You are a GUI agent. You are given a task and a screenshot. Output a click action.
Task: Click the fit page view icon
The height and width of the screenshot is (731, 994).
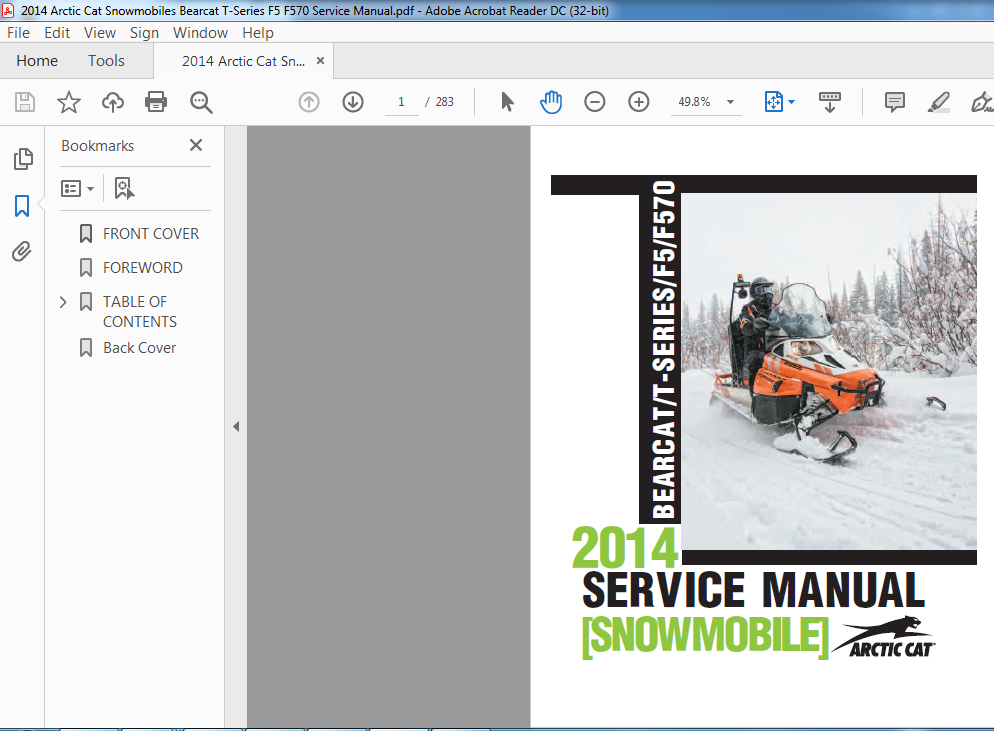(773, 102)
